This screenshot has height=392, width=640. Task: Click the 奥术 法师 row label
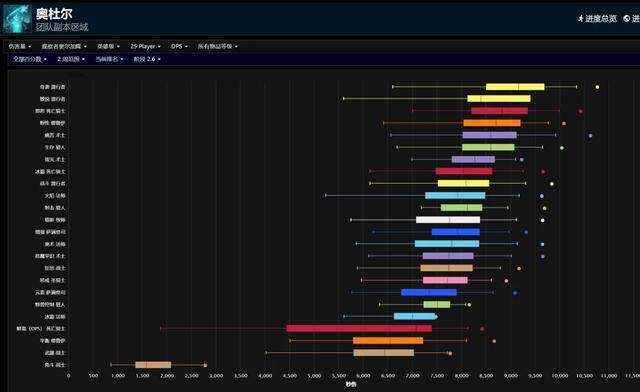55,244
